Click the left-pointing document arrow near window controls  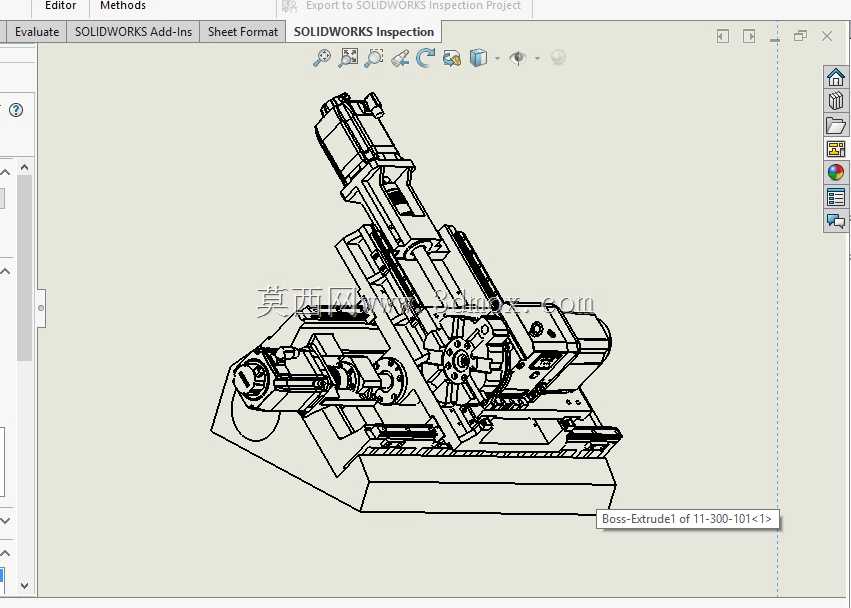click(x=722, y=36)
